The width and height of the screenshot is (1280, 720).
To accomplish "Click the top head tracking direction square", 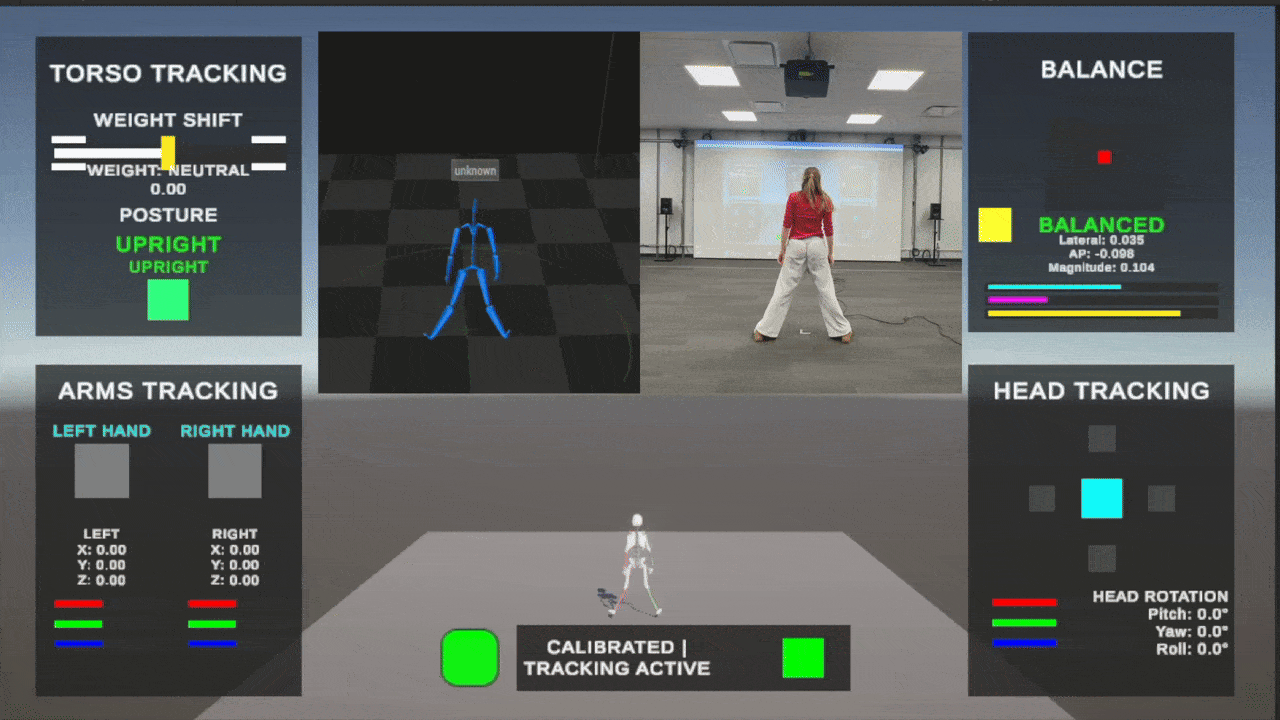I will click(x=1101, y=438).
